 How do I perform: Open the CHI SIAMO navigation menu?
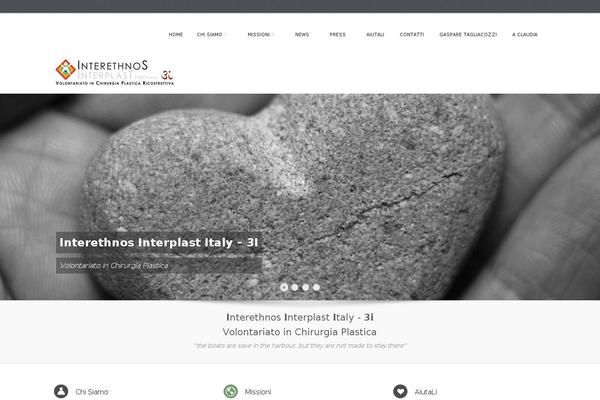pyautogui.click(x=209, y=34)
